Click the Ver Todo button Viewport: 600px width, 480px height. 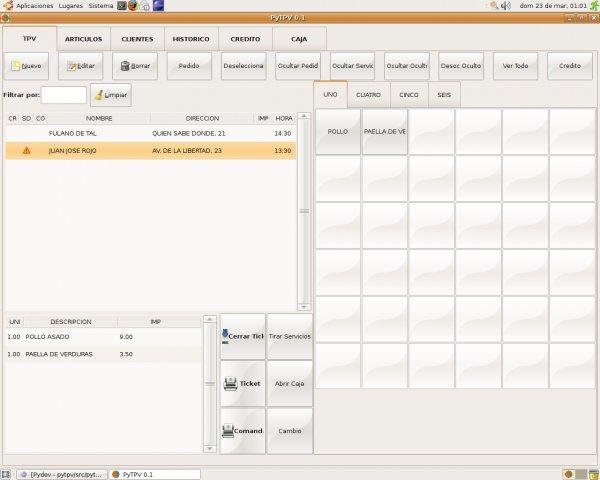tap(515, 66)
